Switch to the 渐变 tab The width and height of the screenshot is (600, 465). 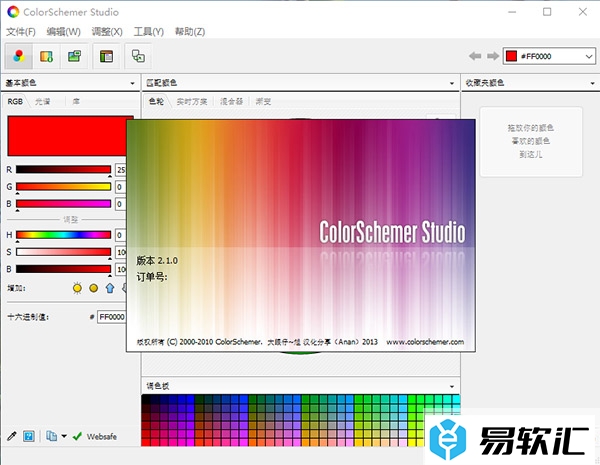click(x=263, y=101)
